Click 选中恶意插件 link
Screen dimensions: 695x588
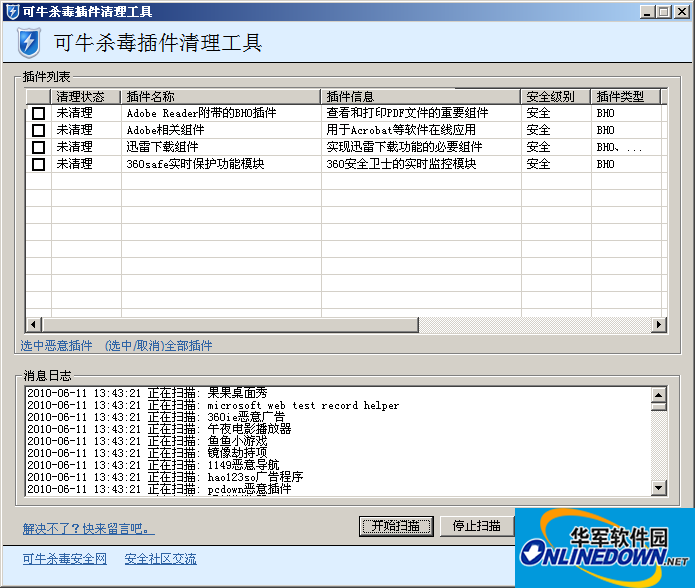click(56, 346)
